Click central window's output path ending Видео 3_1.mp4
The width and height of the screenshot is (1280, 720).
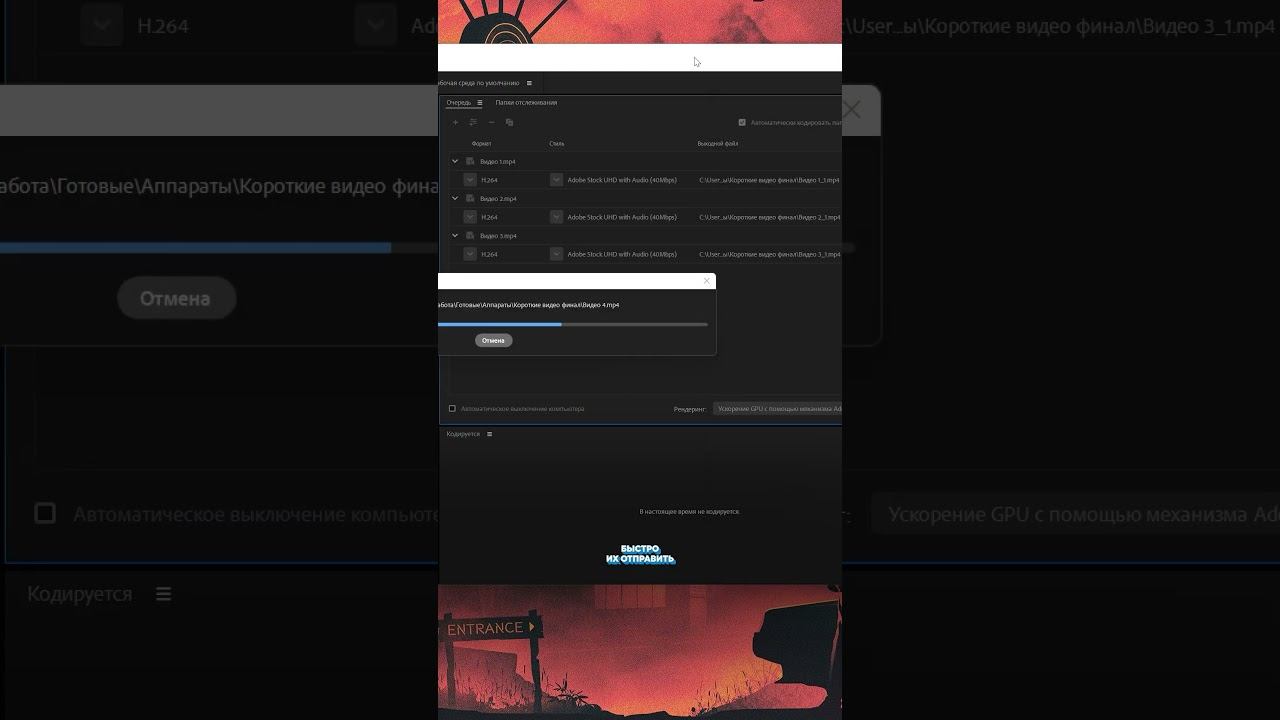coord(769,254)
